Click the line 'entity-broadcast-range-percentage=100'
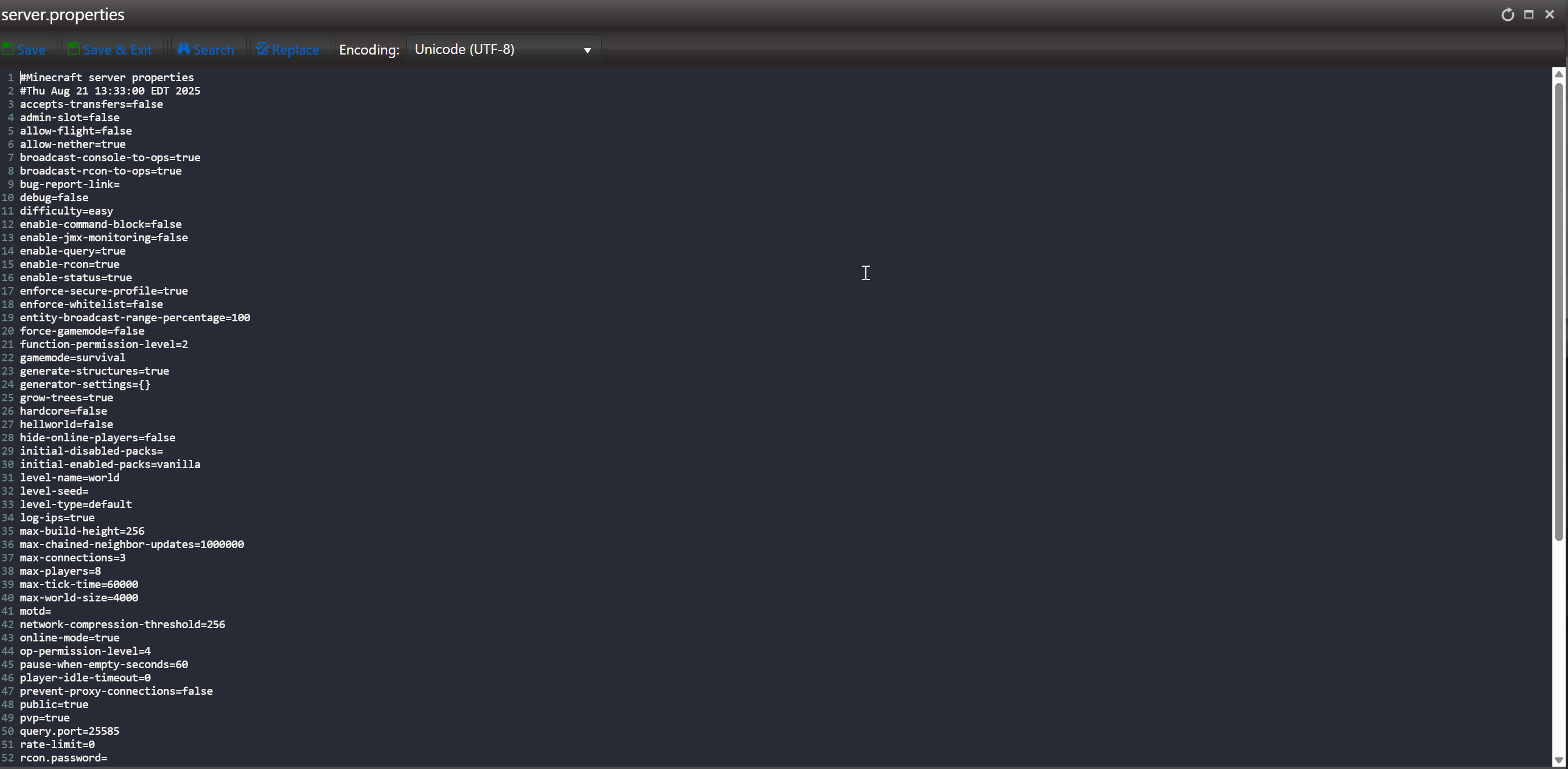This screenshot has width=1568, height=769. (135, 318)
